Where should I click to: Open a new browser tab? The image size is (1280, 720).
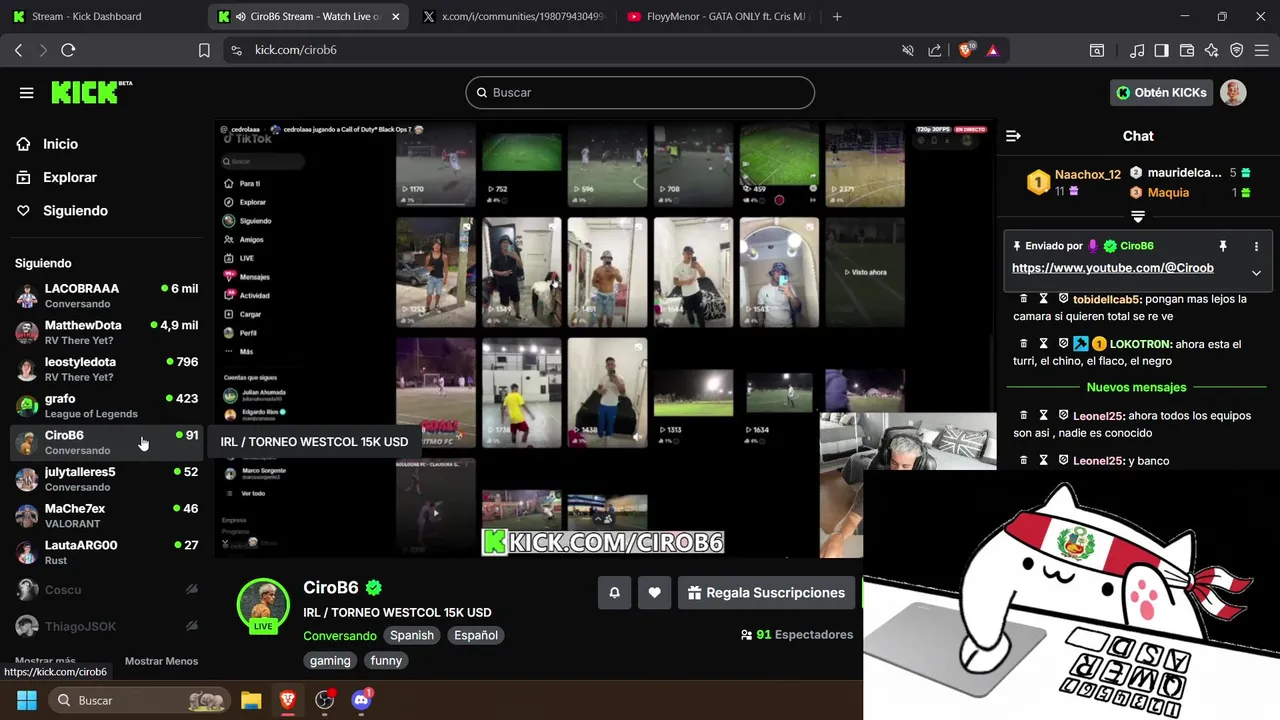pos(837,16)
